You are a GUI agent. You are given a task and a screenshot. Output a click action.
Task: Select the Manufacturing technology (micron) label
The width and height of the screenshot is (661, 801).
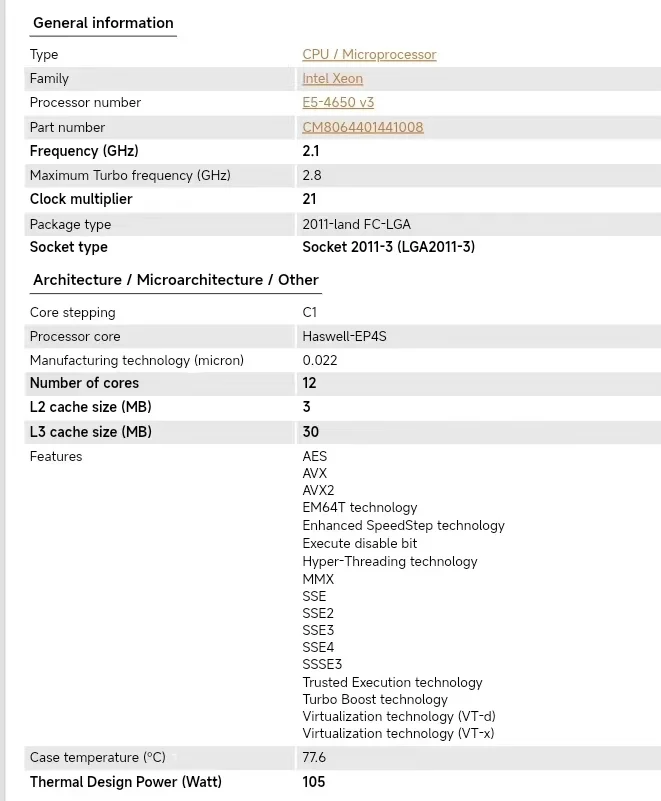136,360
